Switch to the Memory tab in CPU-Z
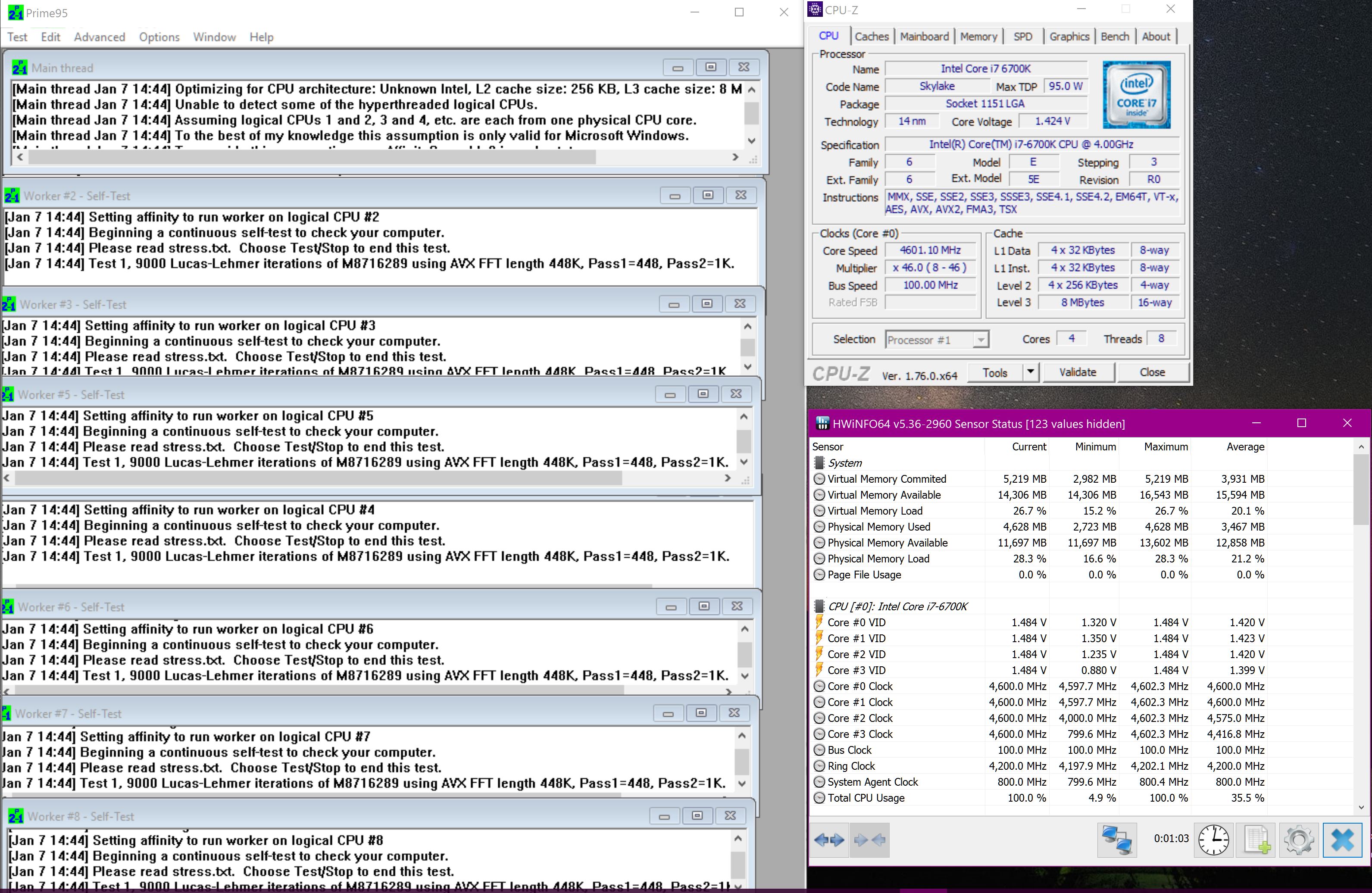 (x=978, y=36)
